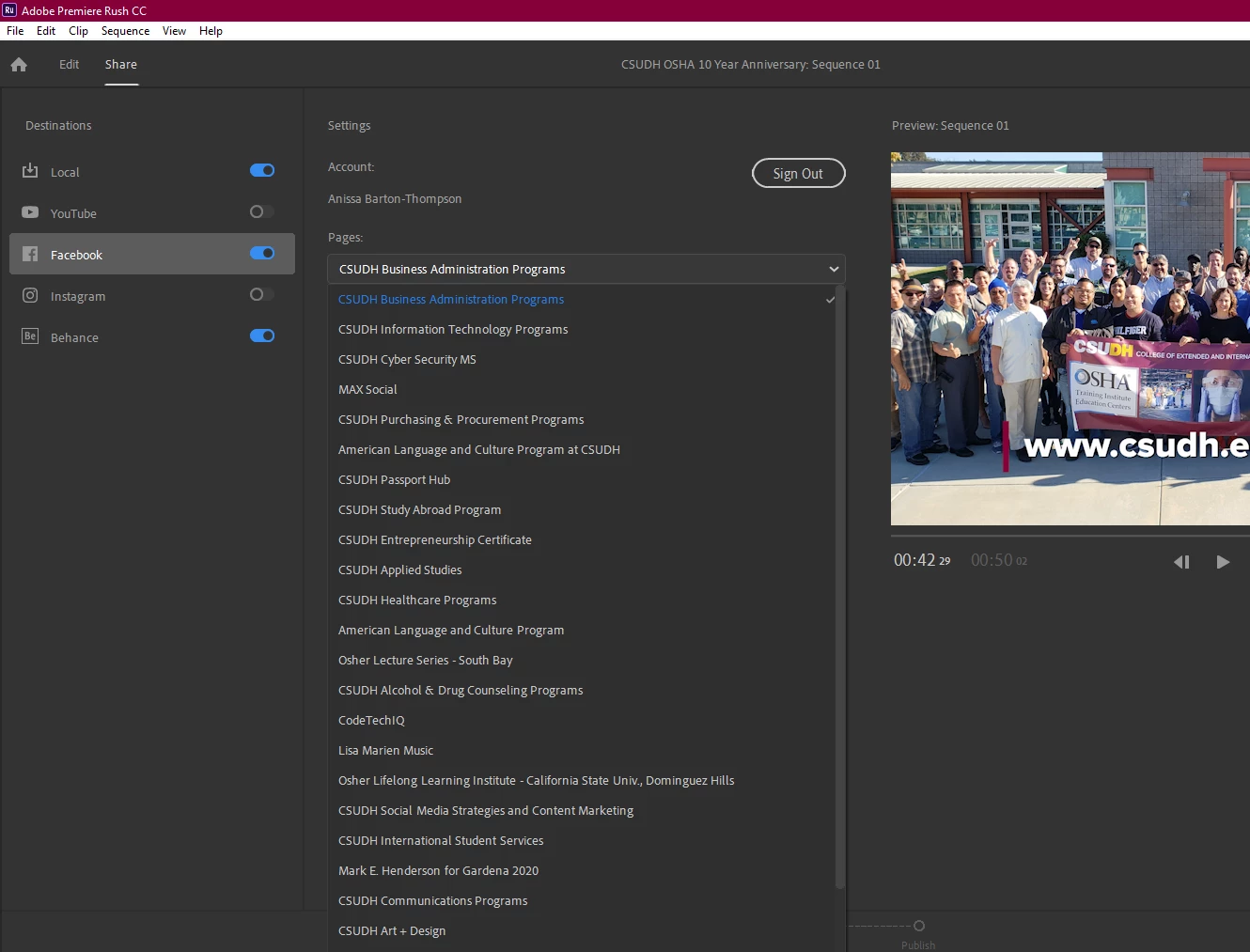Click the Instagram destination icon

30,295
